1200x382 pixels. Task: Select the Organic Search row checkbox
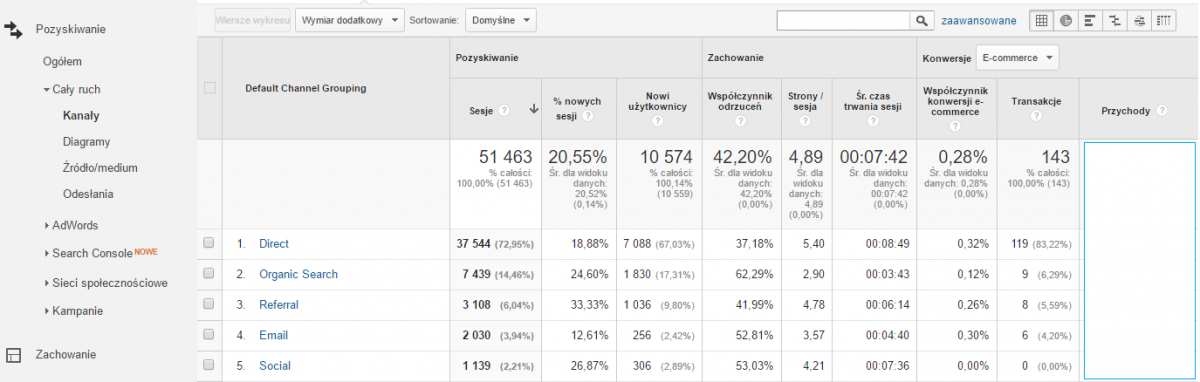pyautogui.click(x=208, y=274)
